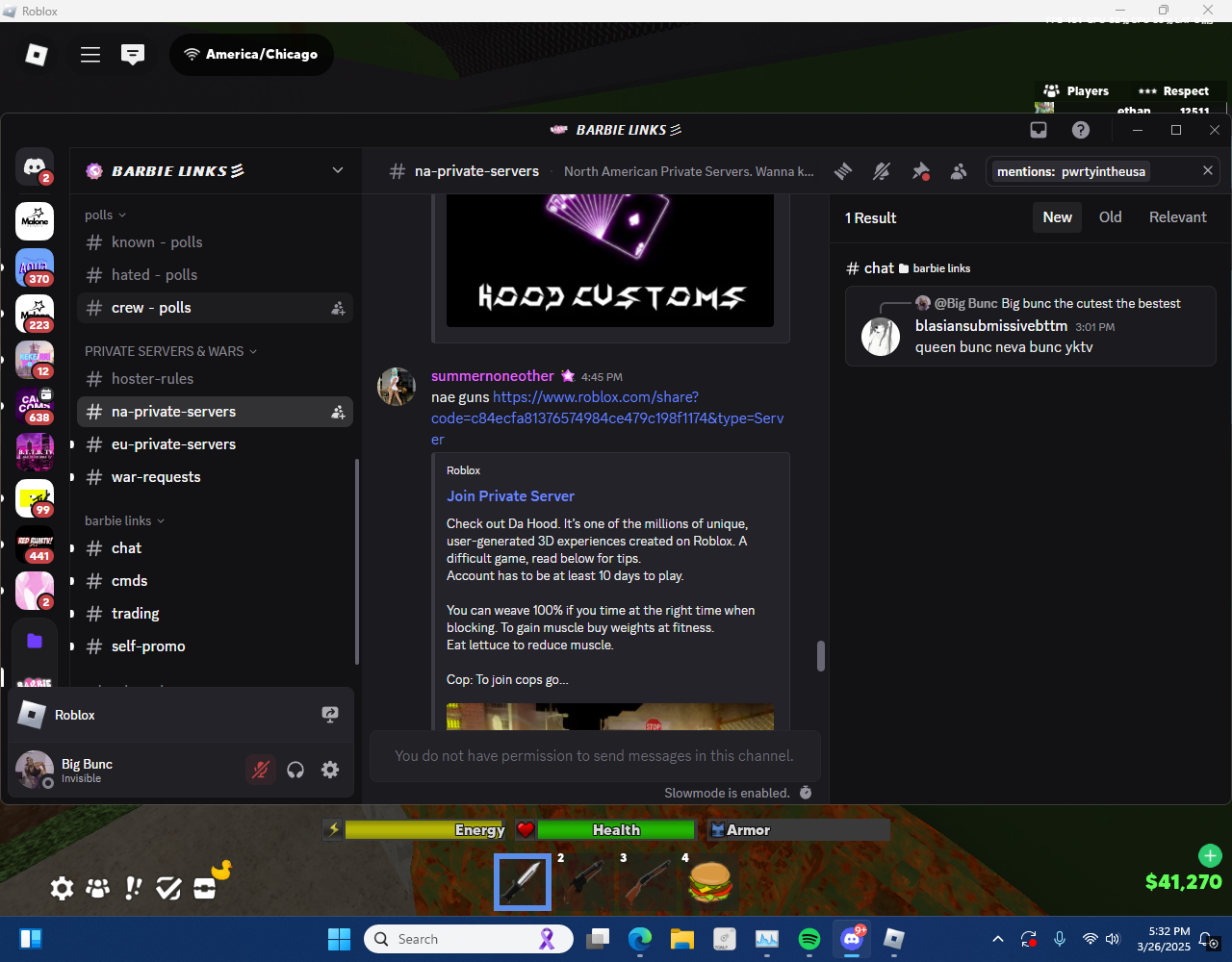Image resolution: width=1232 pixels, height=962 pixels.
Task: Open the war-requests channel
Action: (215, 477)
